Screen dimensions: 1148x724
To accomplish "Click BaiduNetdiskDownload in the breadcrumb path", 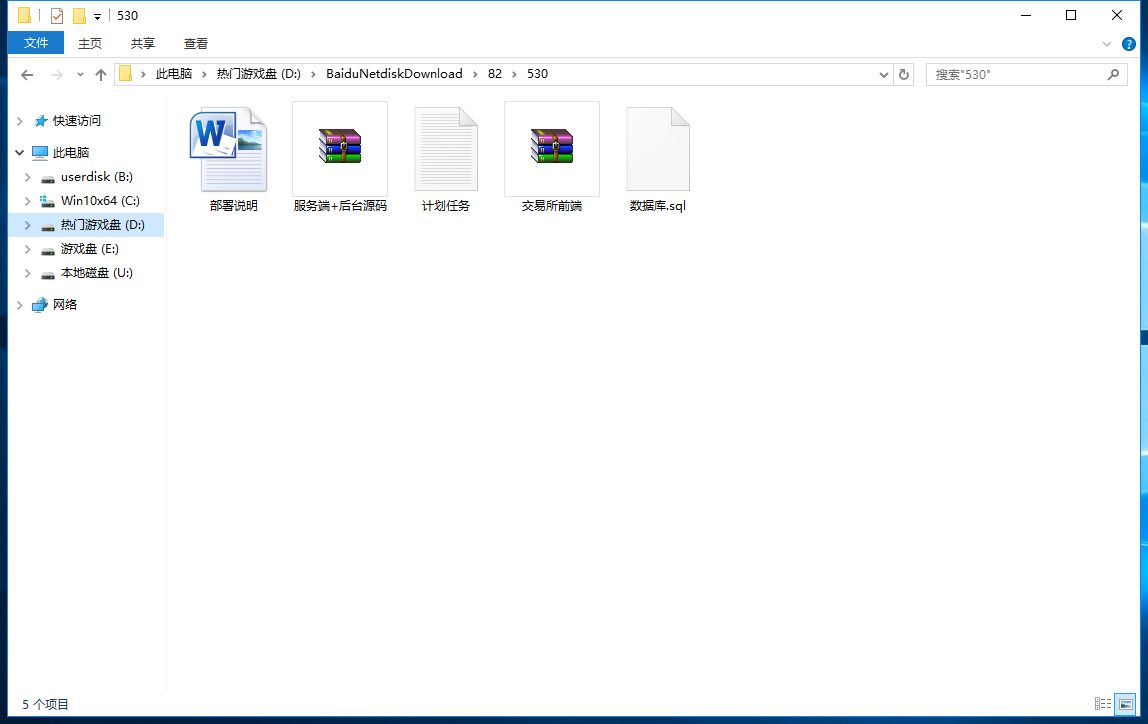I will pyautogui.click(x=394, y=74).
